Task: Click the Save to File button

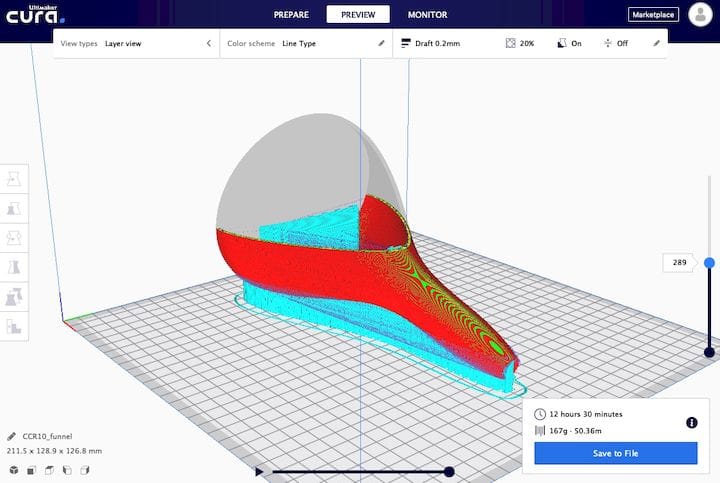Action: point(615,453)
